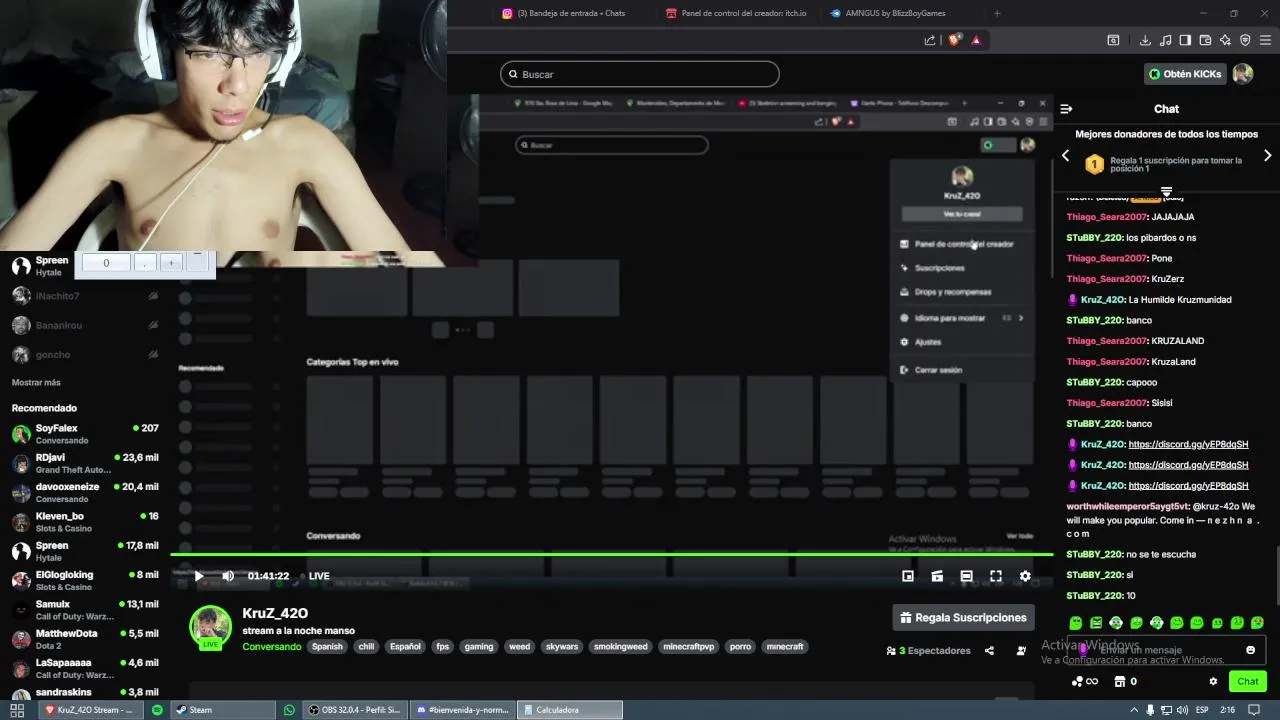
Task: Click the Buscar search field
Action: 640,74
